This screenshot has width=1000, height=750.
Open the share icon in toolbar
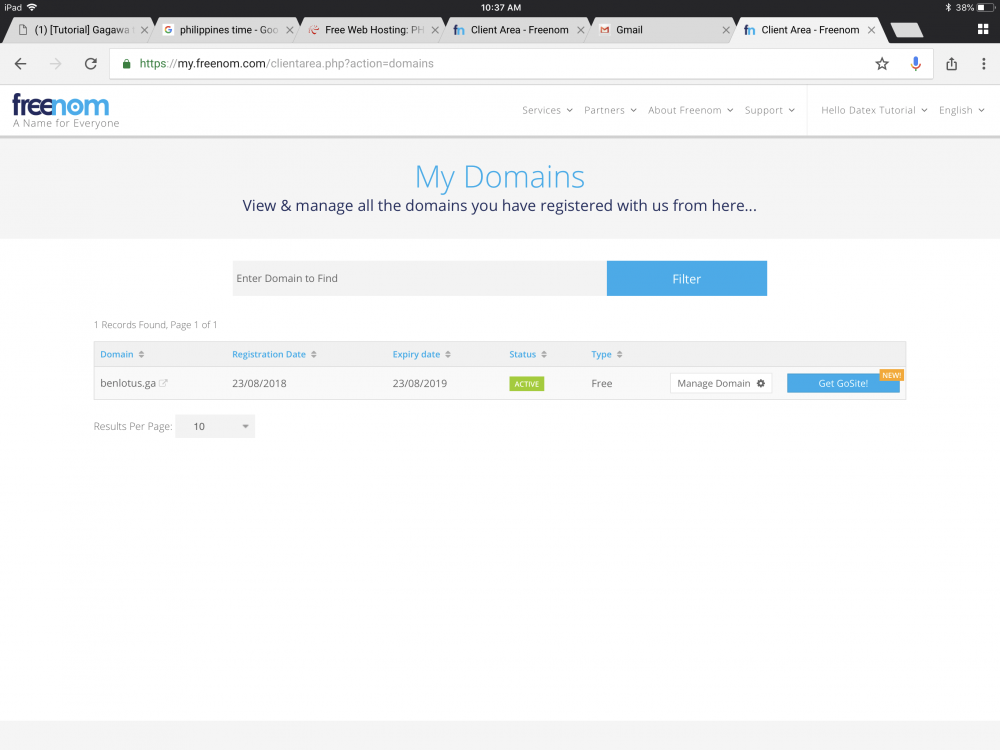[x=951, y=64]
